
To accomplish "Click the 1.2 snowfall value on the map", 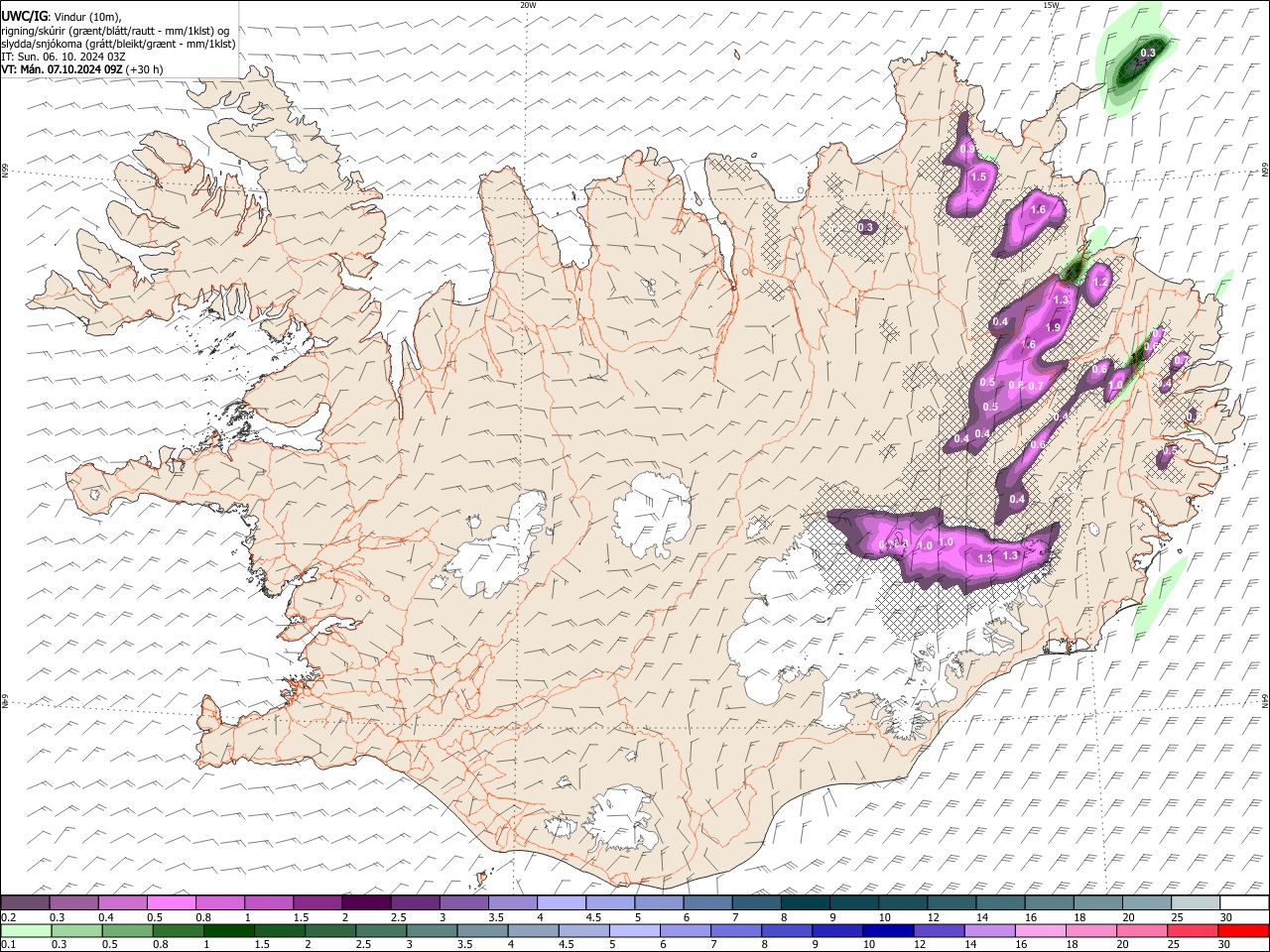I will point(1099,283).
